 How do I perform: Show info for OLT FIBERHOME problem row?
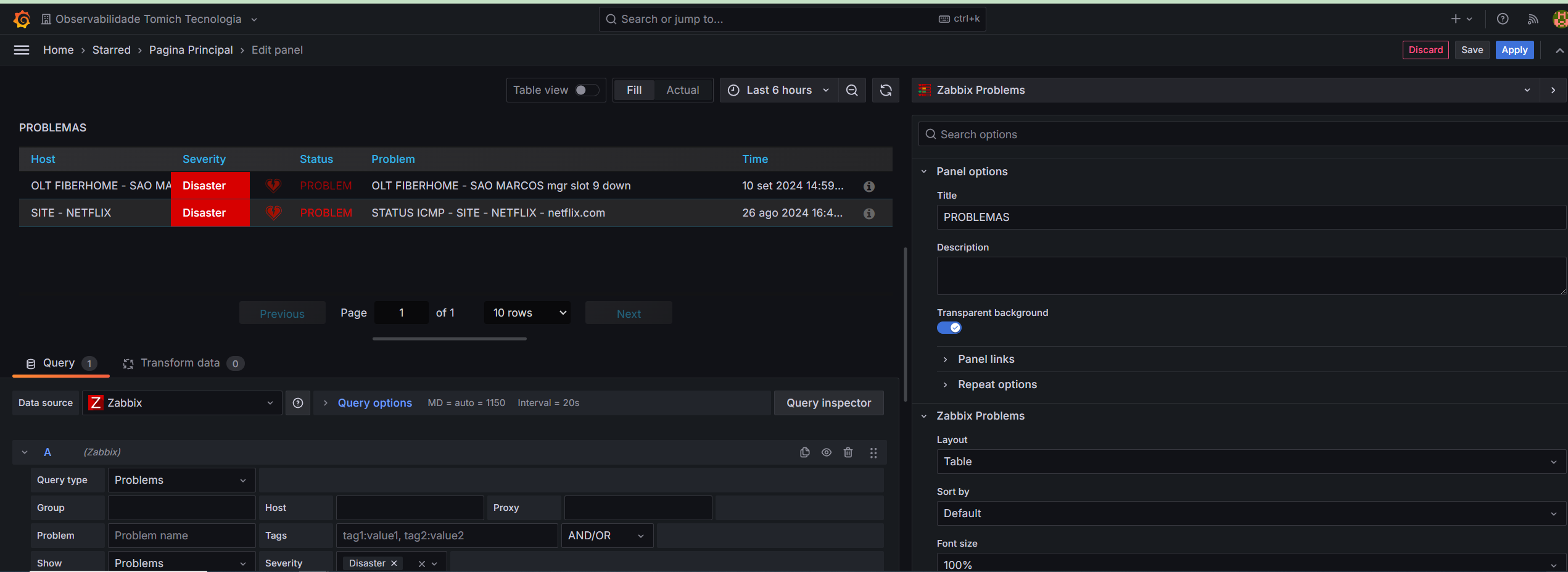point(869,186)
